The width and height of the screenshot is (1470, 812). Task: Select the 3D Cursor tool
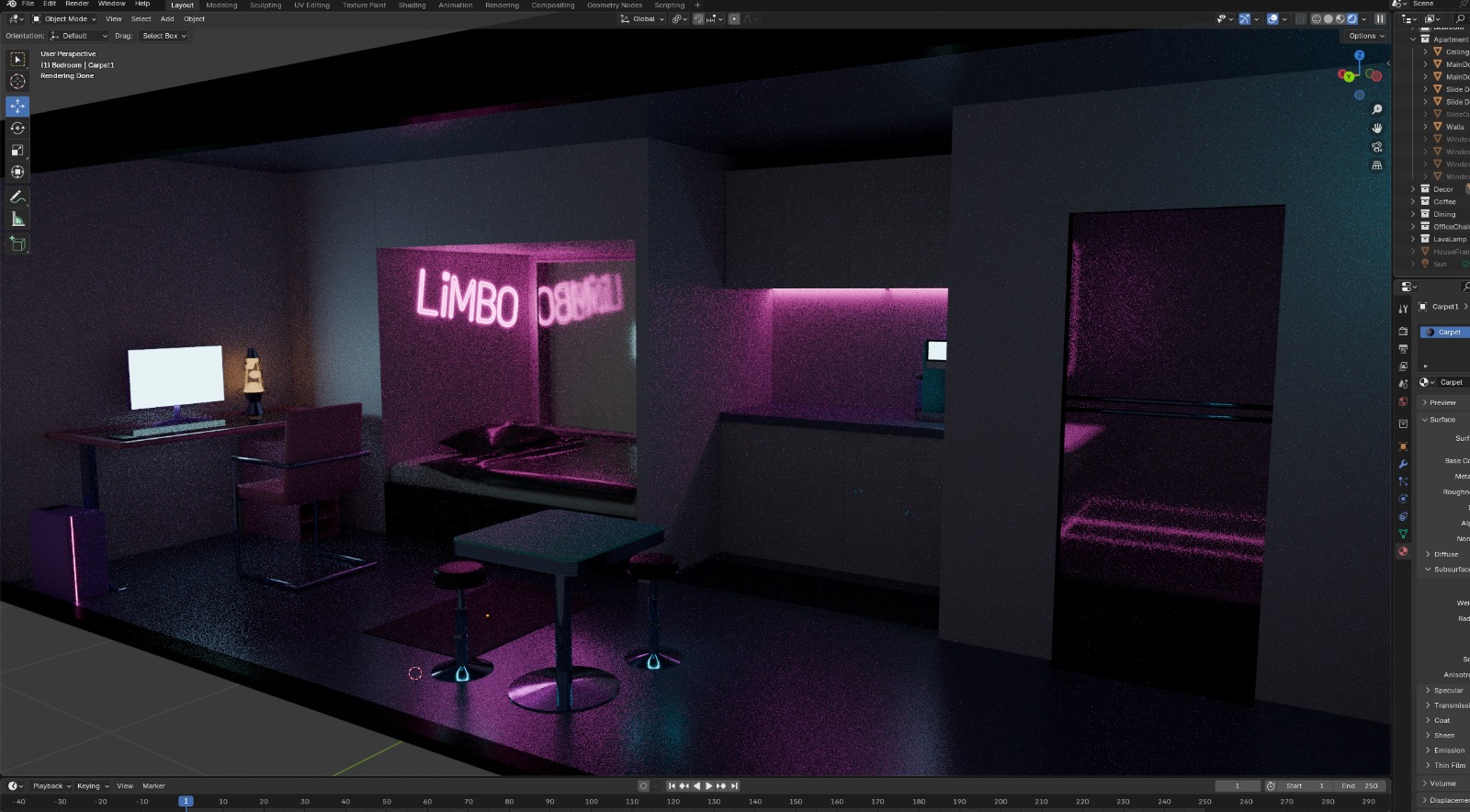click(17, 82)
